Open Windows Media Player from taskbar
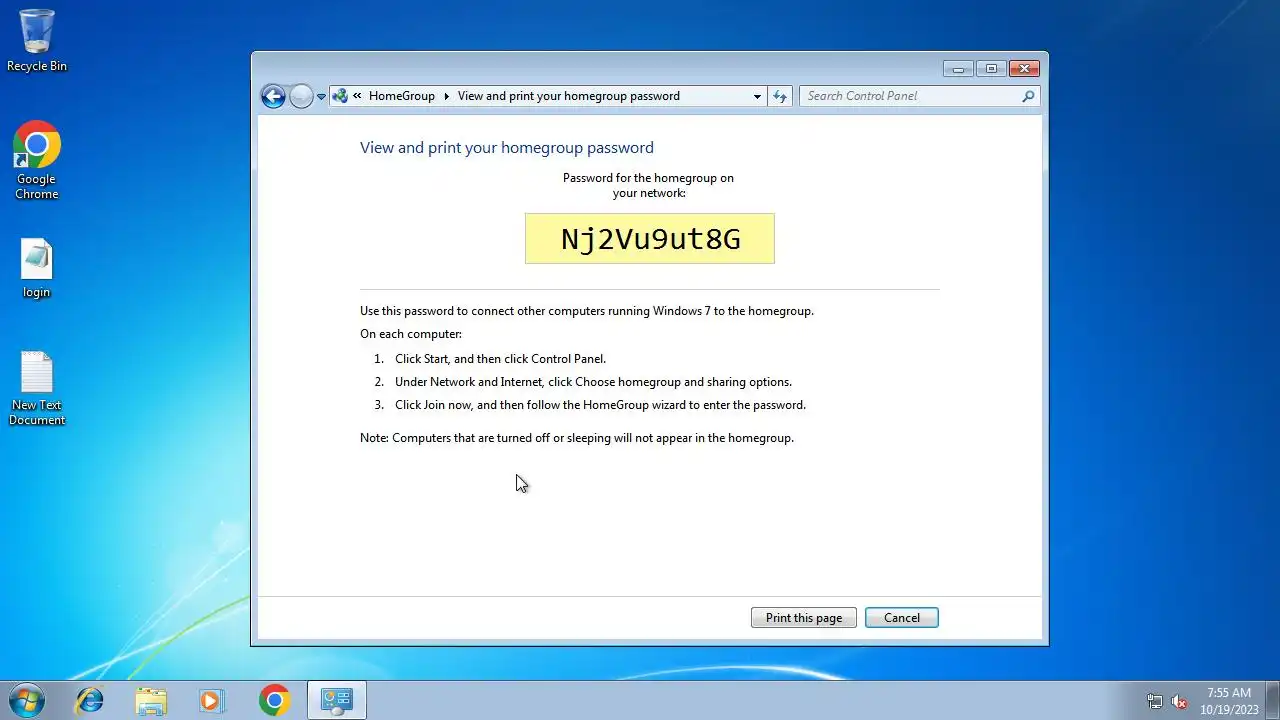The width and height of the screenshot is (1280, 720). 212,700
